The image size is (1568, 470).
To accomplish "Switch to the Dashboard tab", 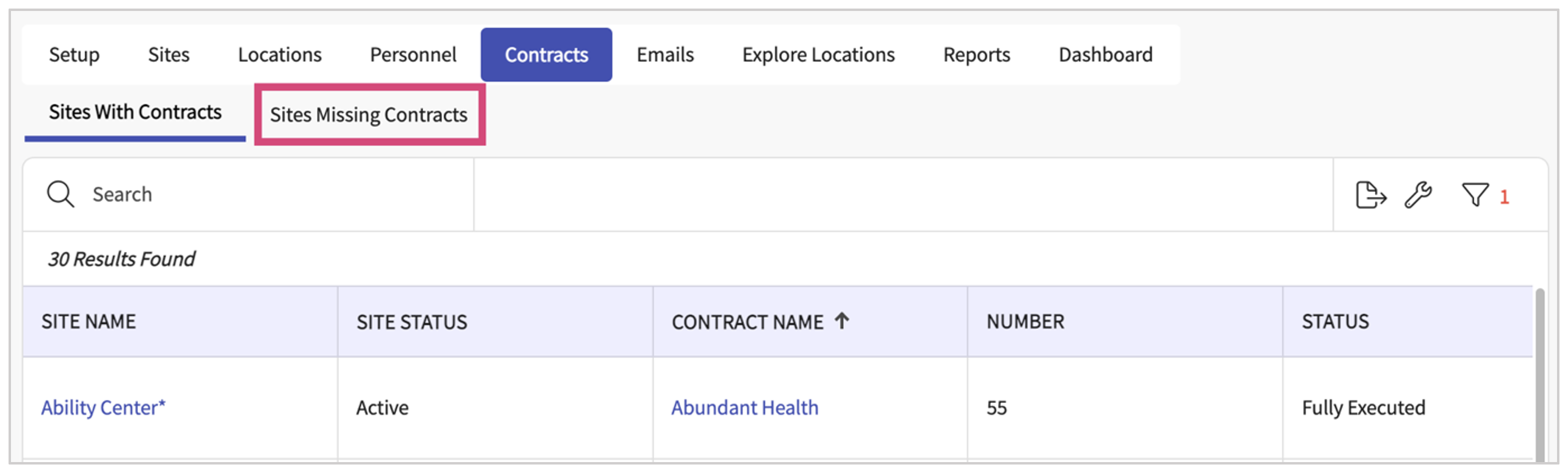I will pos(1105,55).
